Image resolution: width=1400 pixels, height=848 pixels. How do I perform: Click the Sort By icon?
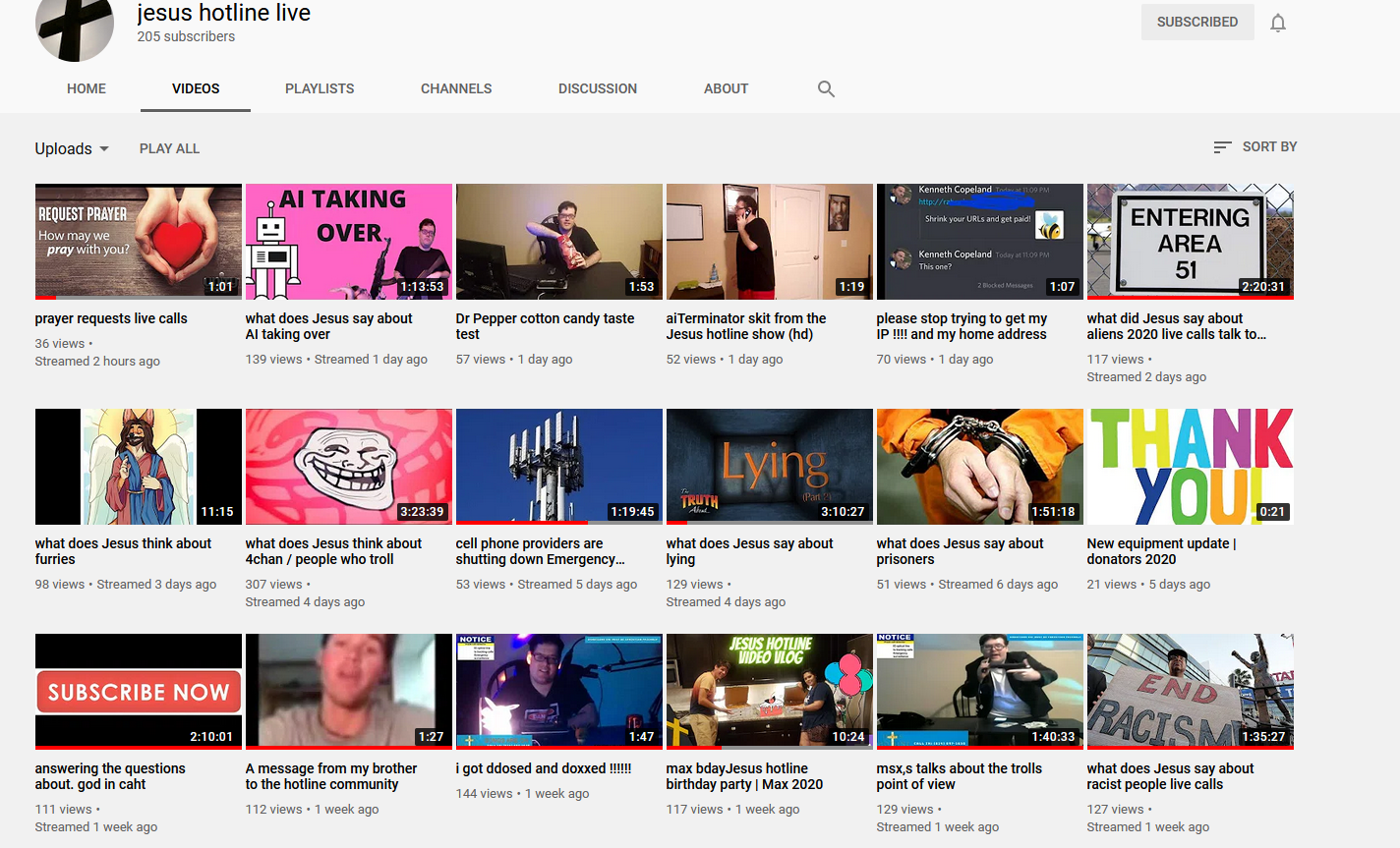tap(1222, 146)
